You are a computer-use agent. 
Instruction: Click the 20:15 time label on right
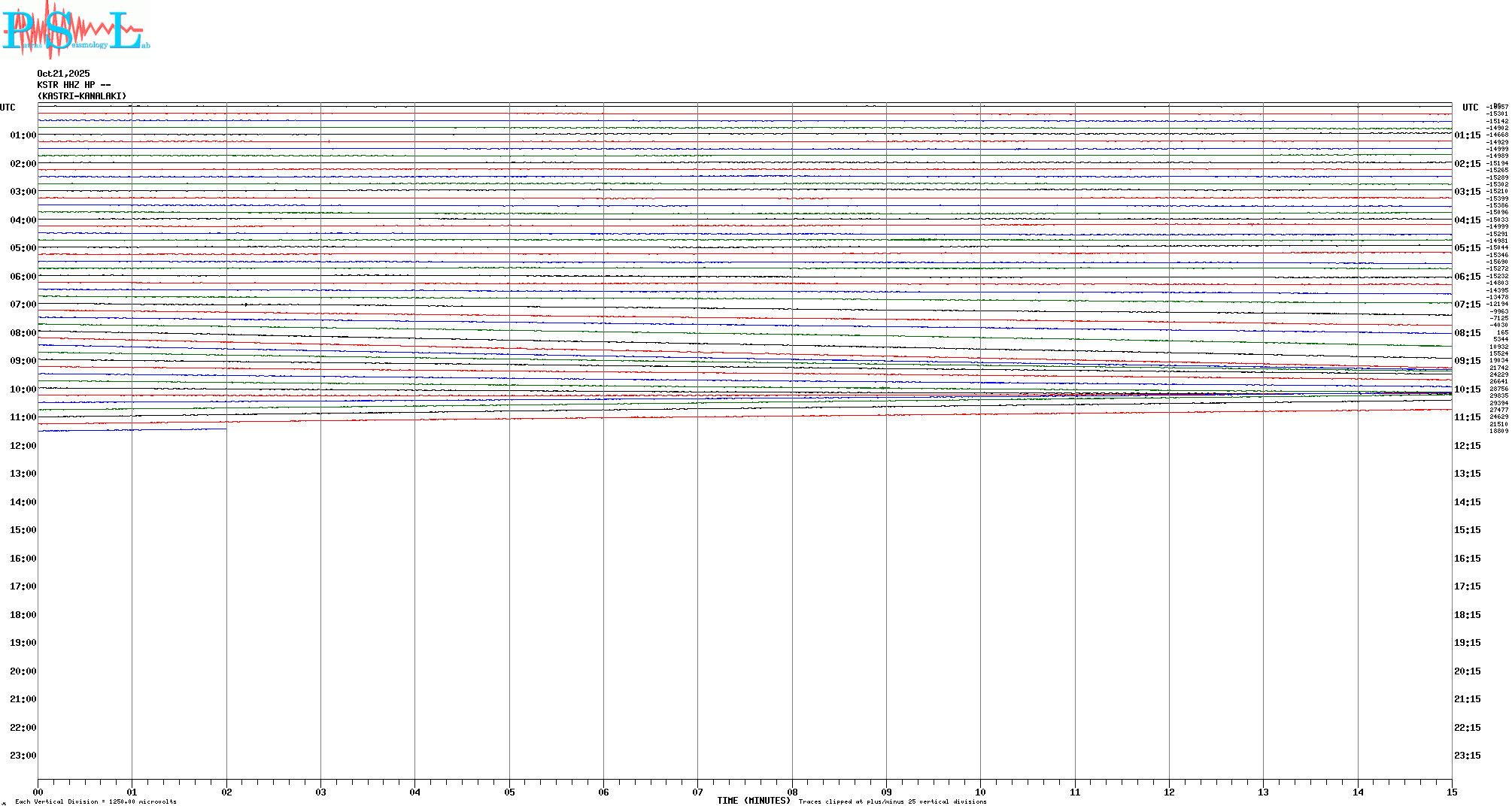coord(1467,671)
